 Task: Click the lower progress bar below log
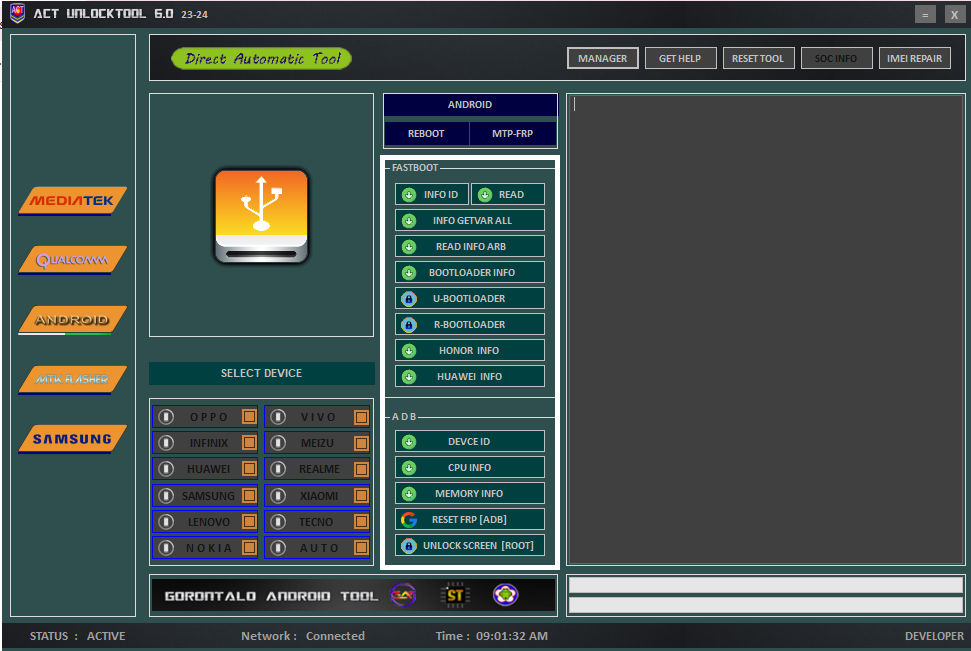pos(766,605)
